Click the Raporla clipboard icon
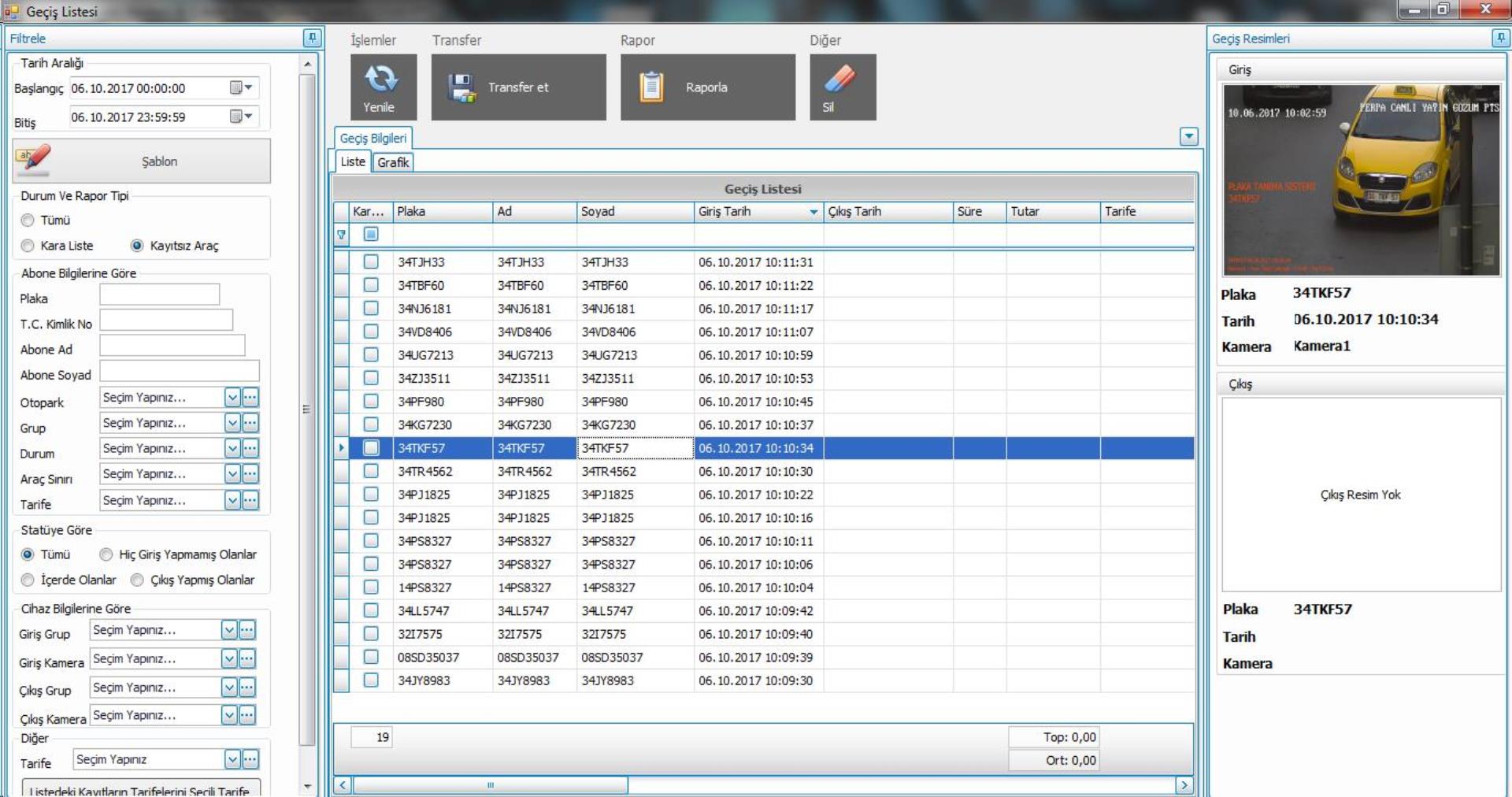1512x797 pixels. [651, 87]
